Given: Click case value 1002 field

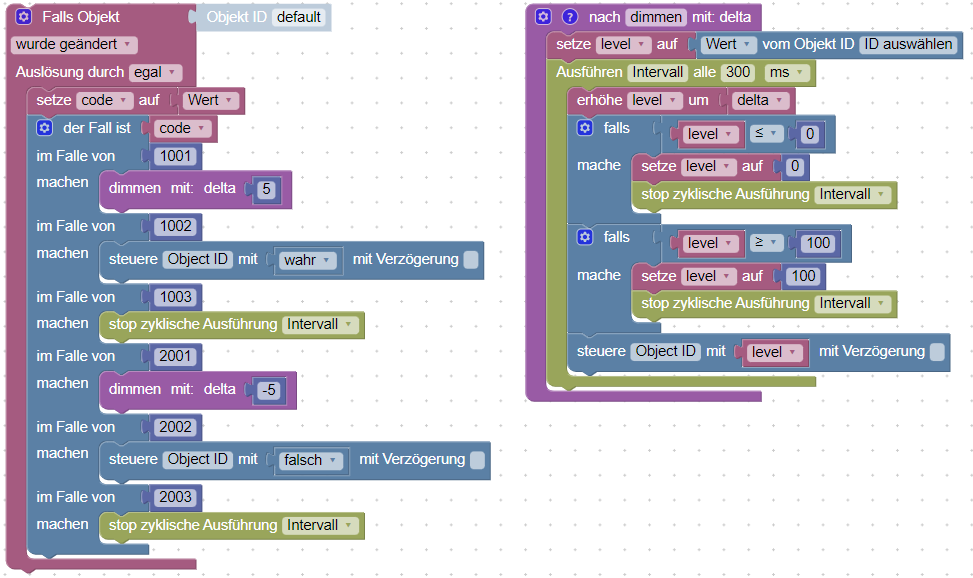Looking at the screenshot, I should pos(176,227).
